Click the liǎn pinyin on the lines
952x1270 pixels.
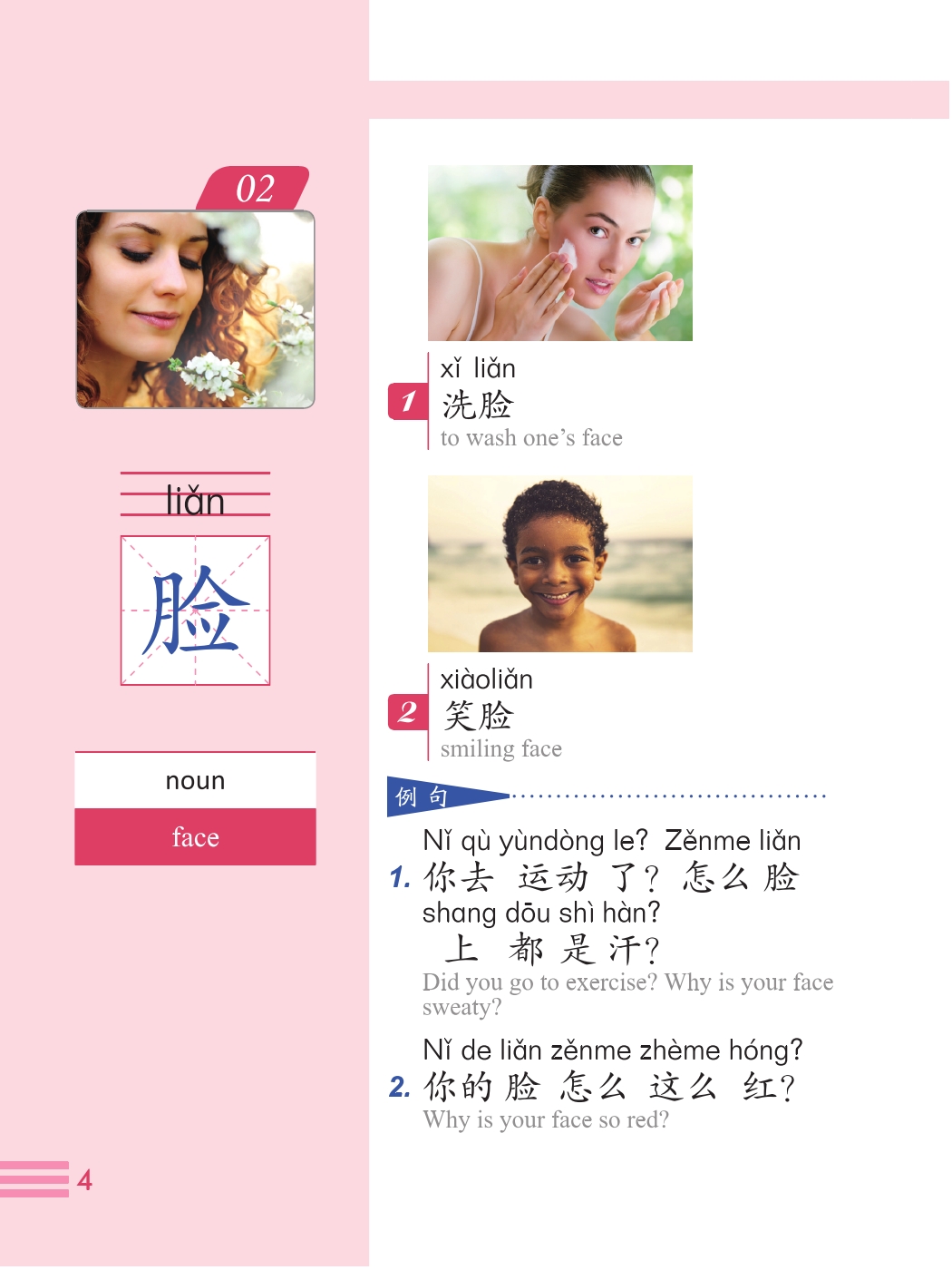coord(195,500)
